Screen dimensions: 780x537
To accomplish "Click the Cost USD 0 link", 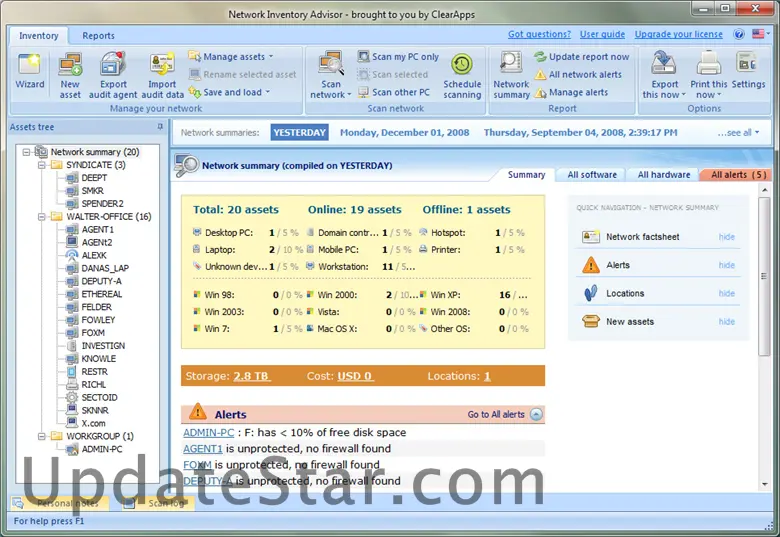I will coord(355,376).
